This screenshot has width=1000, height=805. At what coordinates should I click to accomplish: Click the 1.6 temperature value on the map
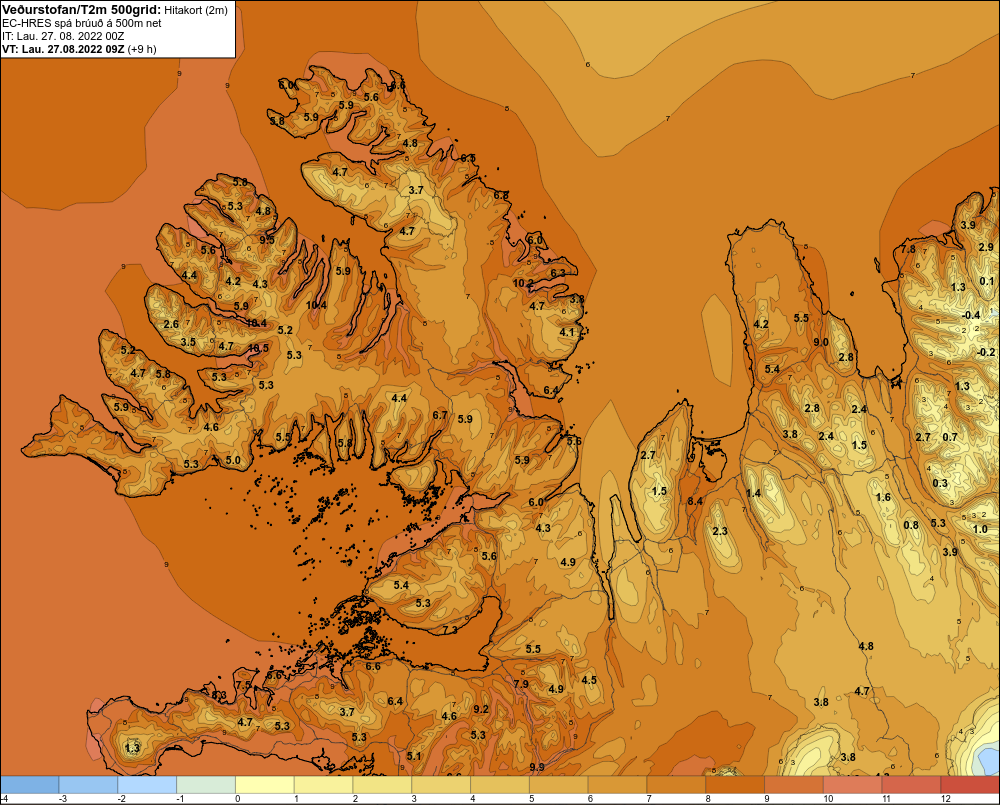coord(883,498)
